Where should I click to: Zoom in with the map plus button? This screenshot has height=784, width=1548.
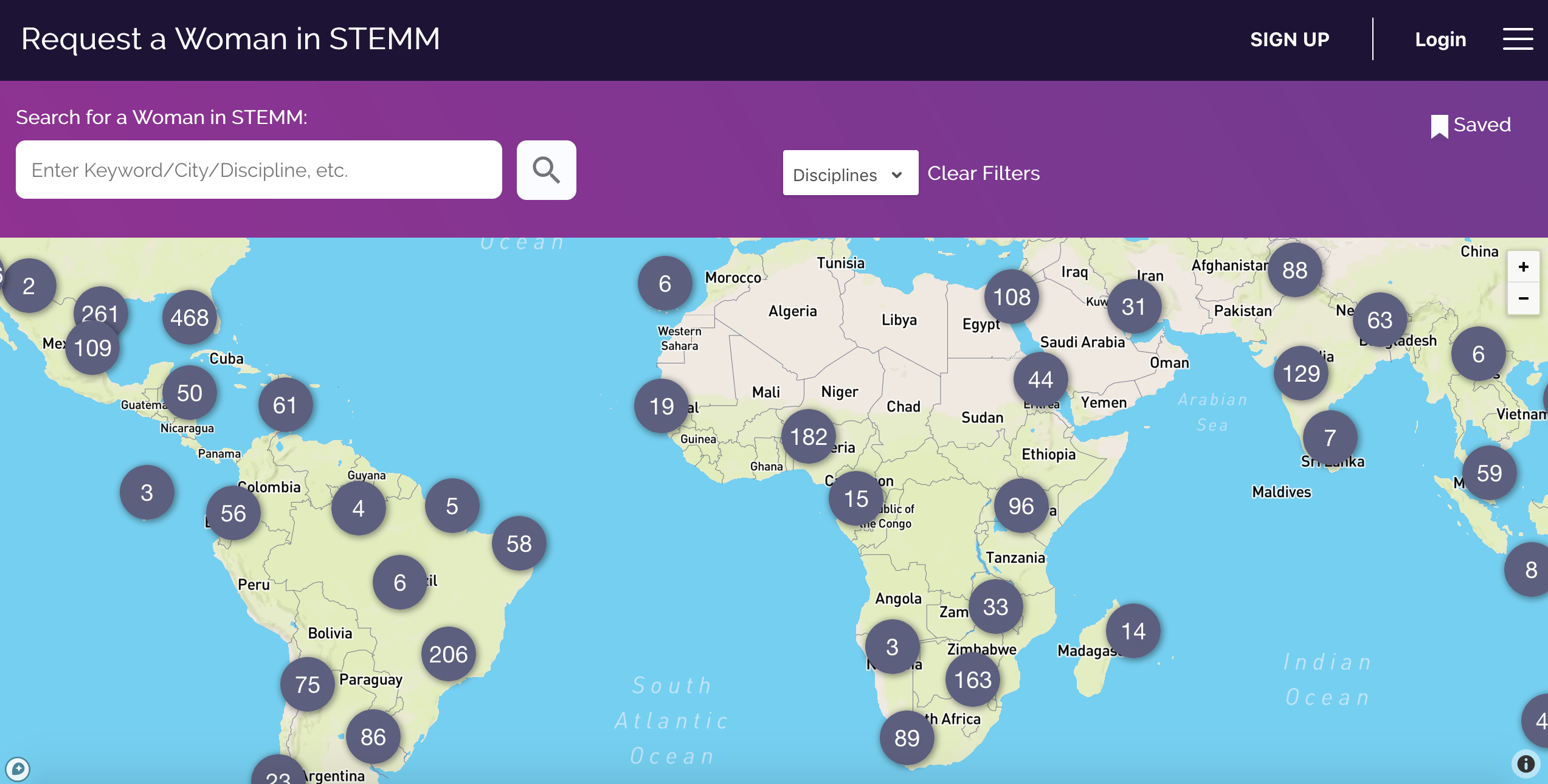(x=1523, y=267)
